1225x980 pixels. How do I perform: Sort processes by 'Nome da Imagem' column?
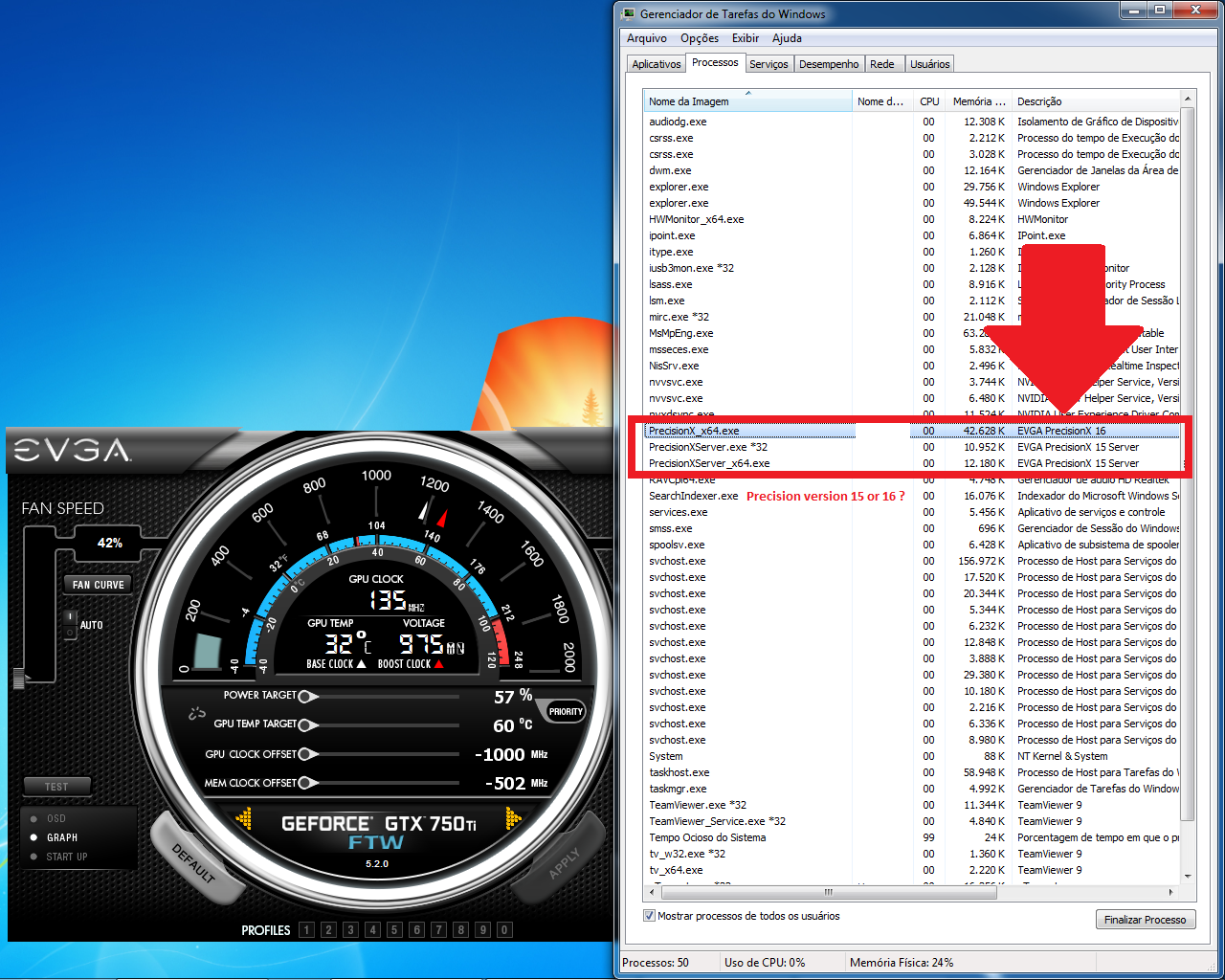click(x=747, y=101)
